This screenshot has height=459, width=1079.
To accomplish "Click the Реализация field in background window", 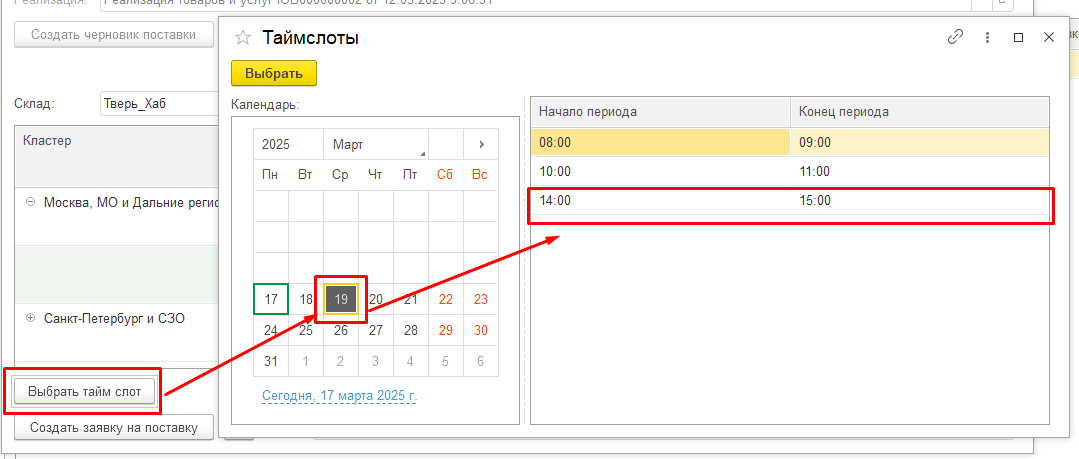I will click(x=537, y=3).
